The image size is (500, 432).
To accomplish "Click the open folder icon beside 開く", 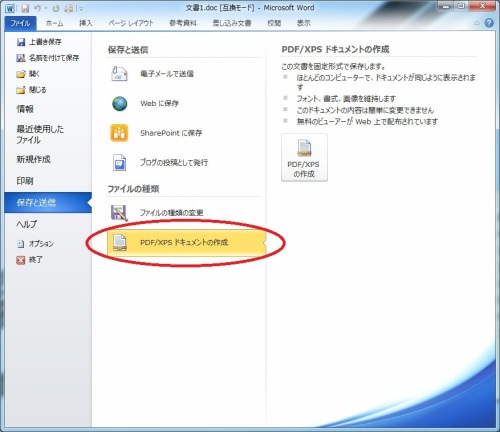I will click(21, 74).
